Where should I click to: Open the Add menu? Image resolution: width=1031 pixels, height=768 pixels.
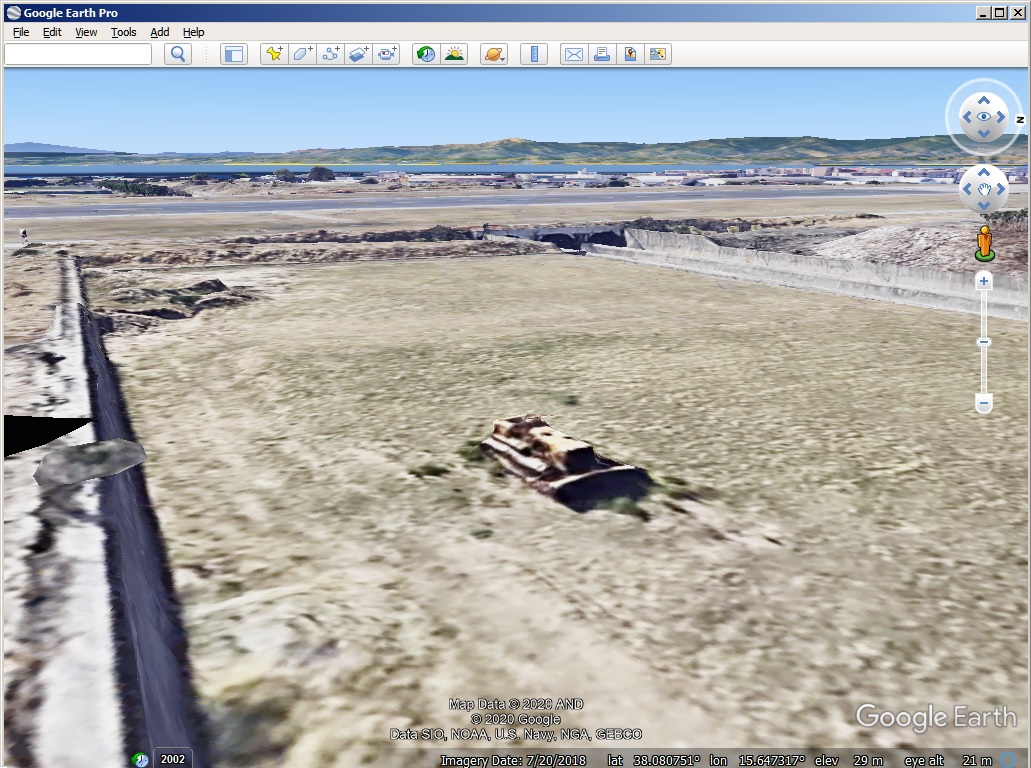pyautogui.click(x=159, y=32)
